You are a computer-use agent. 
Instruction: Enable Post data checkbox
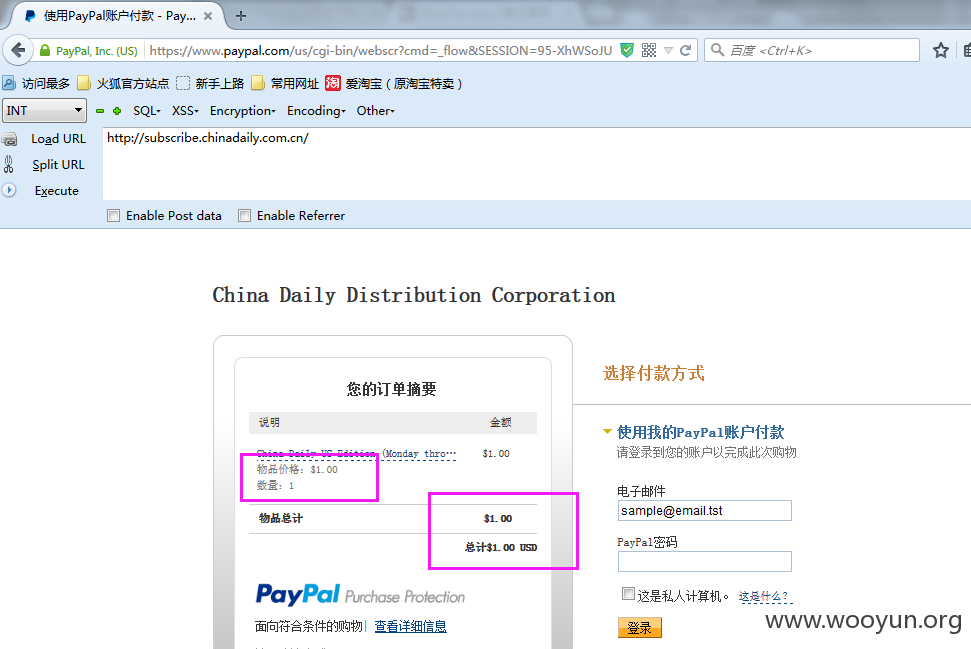click(x=113, y=216)
